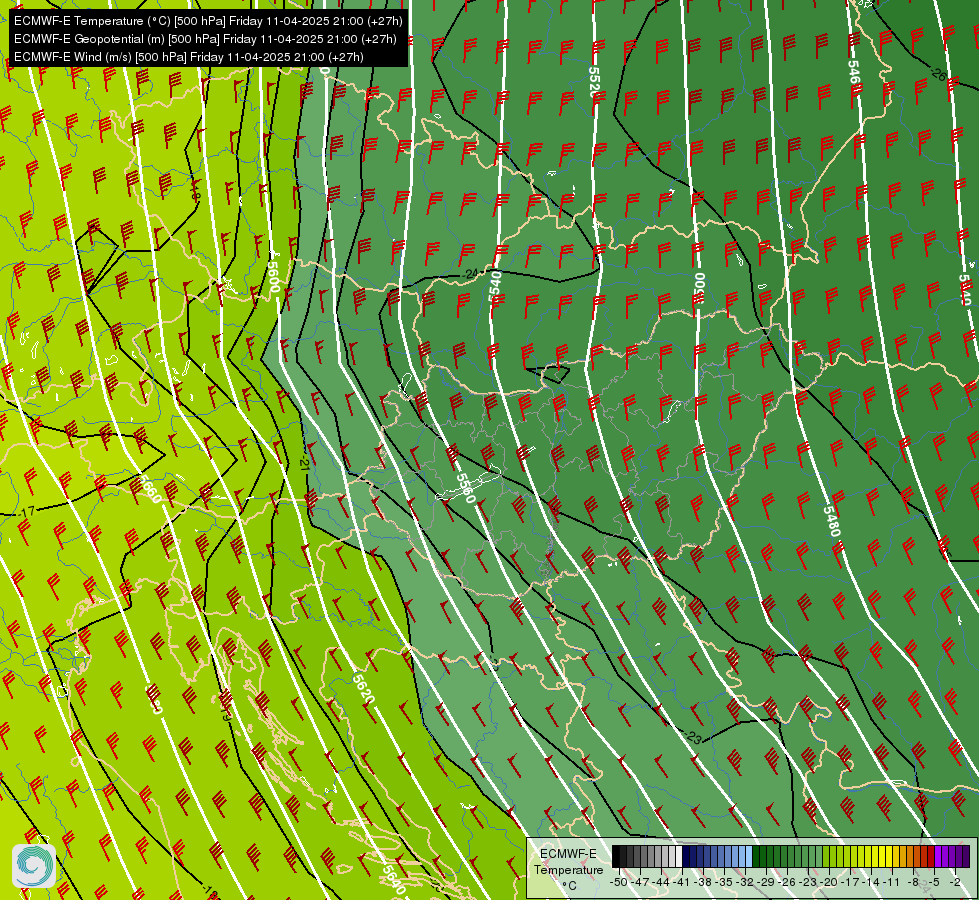Click the black swatch at legend's left end
979x900 pixels.
616,856
